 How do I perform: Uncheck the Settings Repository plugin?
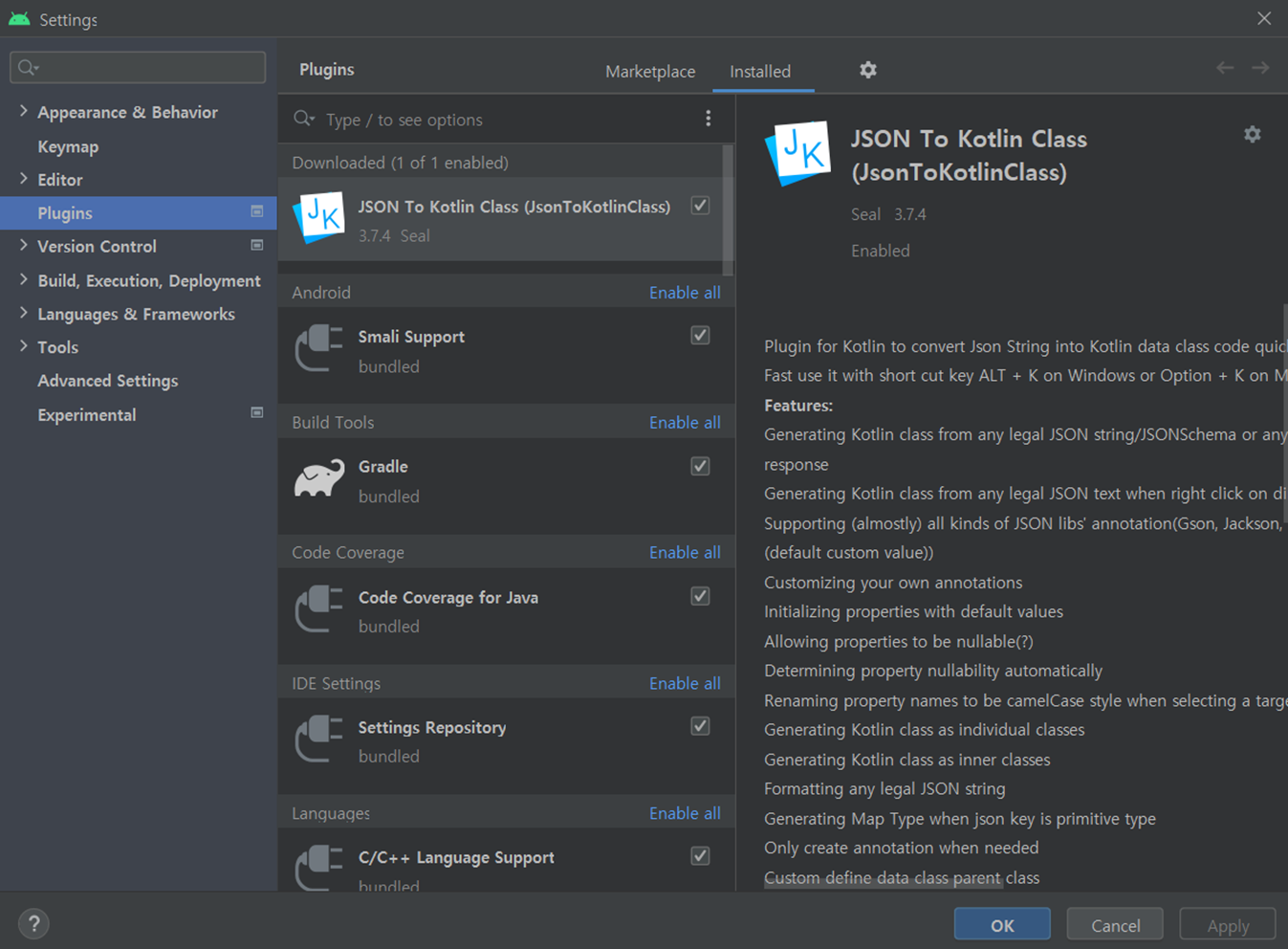pyautogui.click(x=700, y=726)
